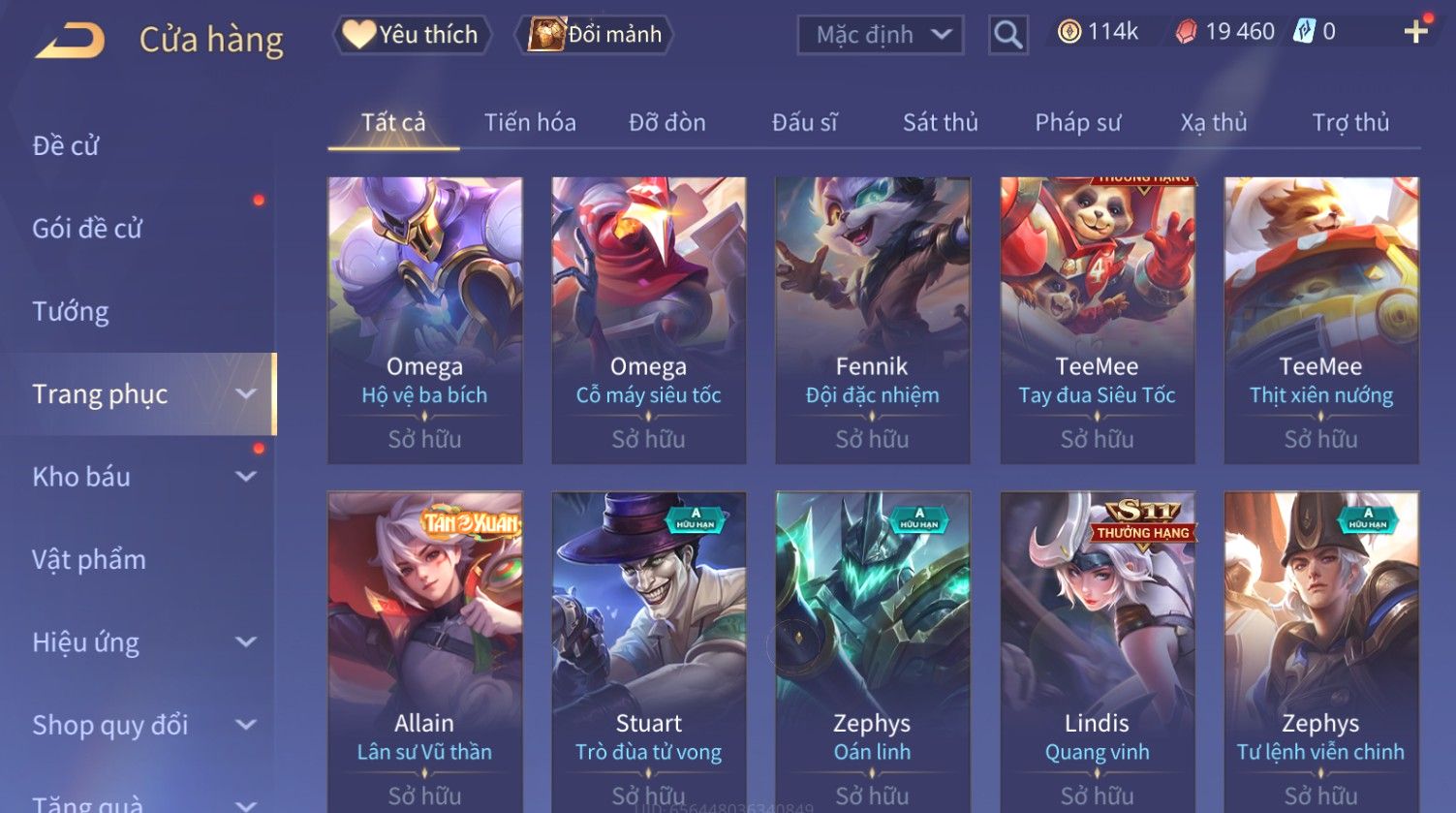Image resolution: width=1456 pixels, height=813 pixels.
Task: Tap the blue ticket currency icon
Action: pyautogui.click(x=1304, y=32)
